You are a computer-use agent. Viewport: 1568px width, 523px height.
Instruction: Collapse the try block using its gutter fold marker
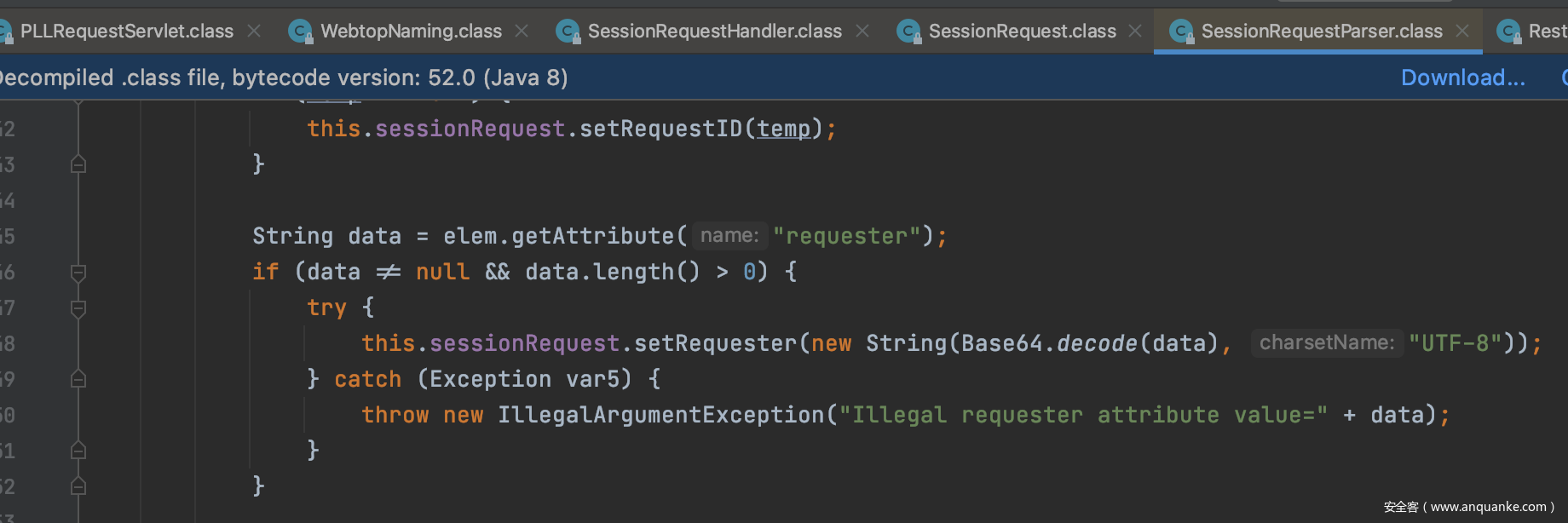point(78,308)
